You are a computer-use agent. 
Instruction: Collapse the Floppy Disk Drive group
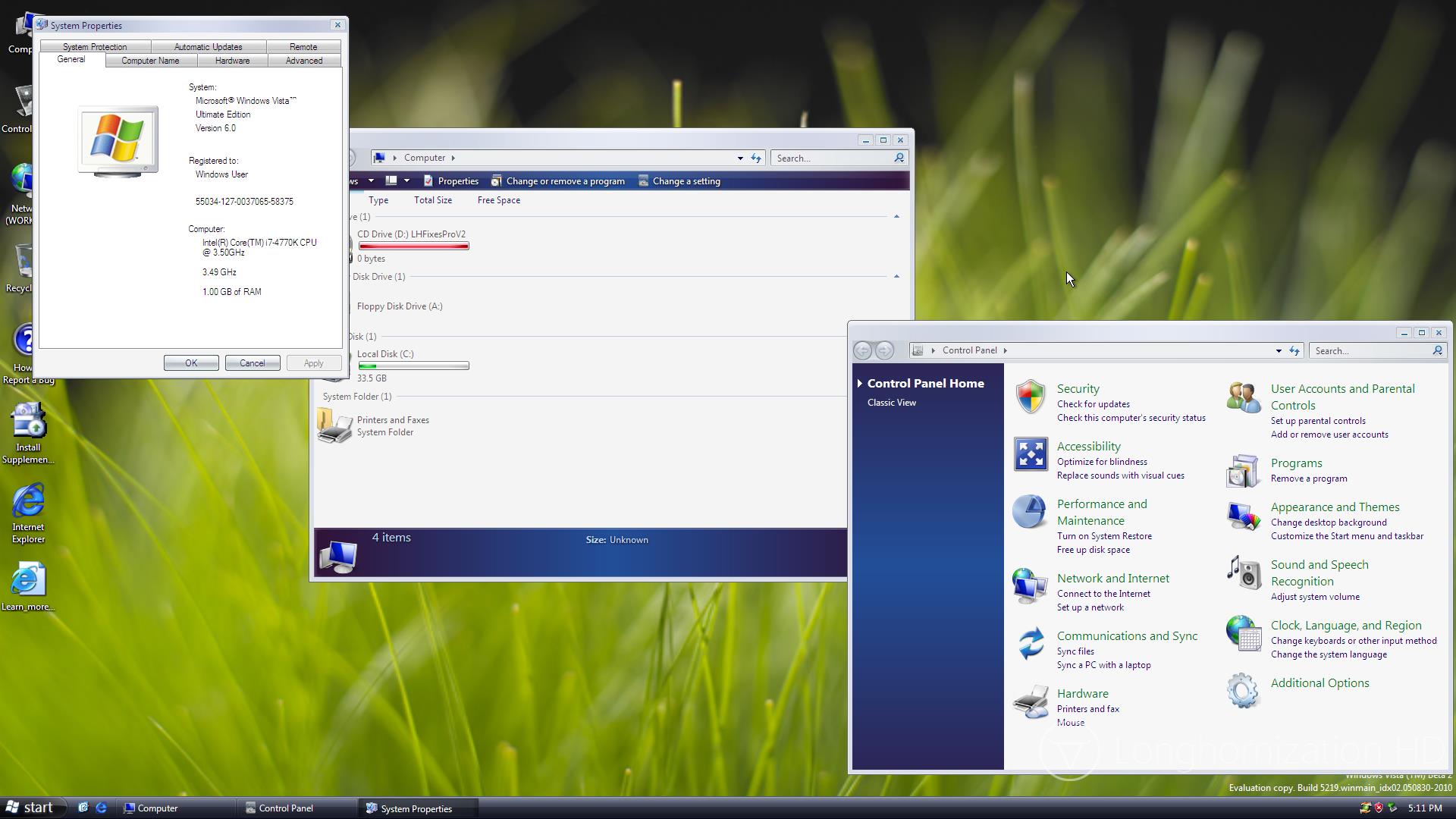point(896,277)
